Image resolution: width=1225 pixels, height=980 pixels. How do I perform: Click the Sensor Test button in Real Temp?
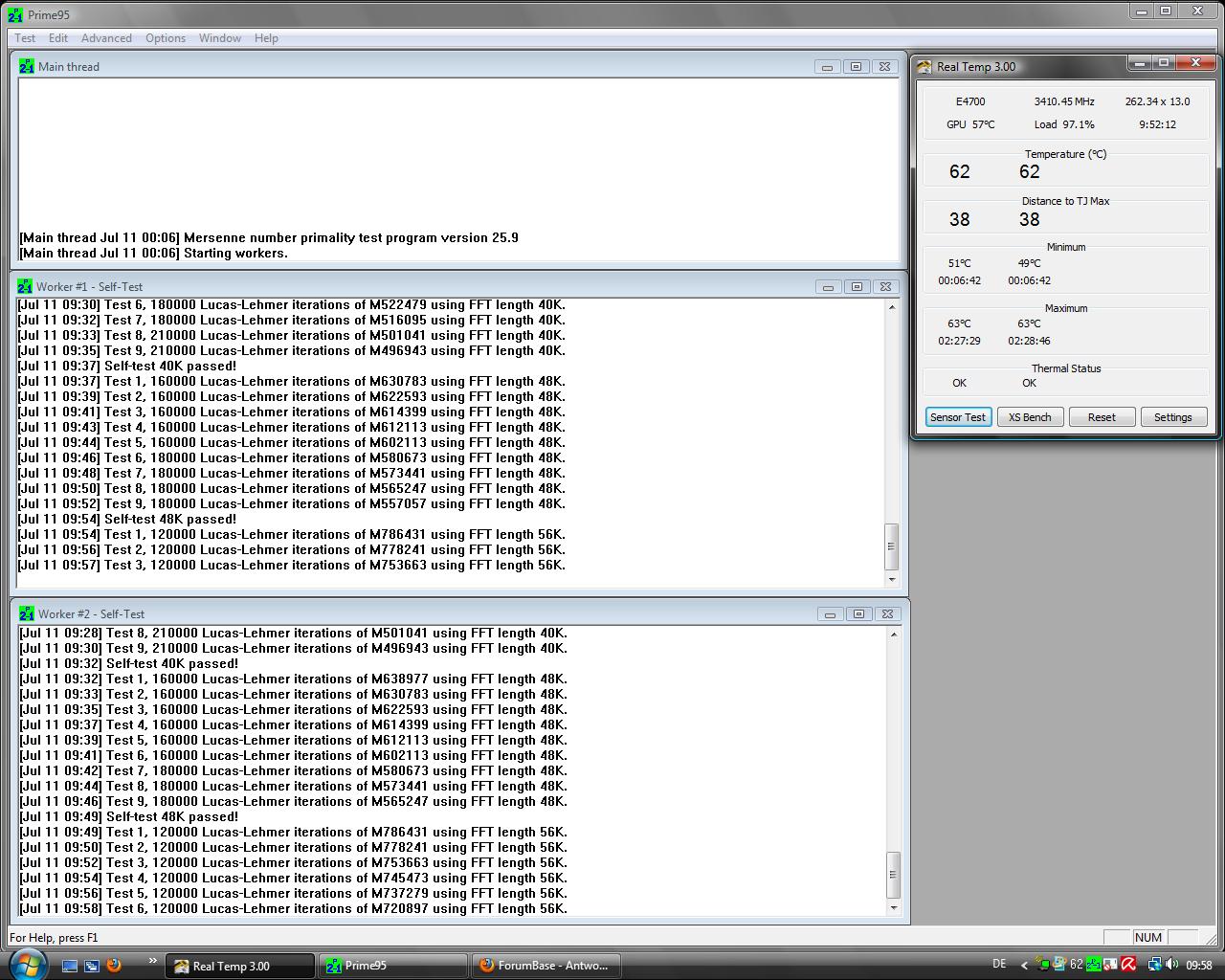click(x=957, y=417)
